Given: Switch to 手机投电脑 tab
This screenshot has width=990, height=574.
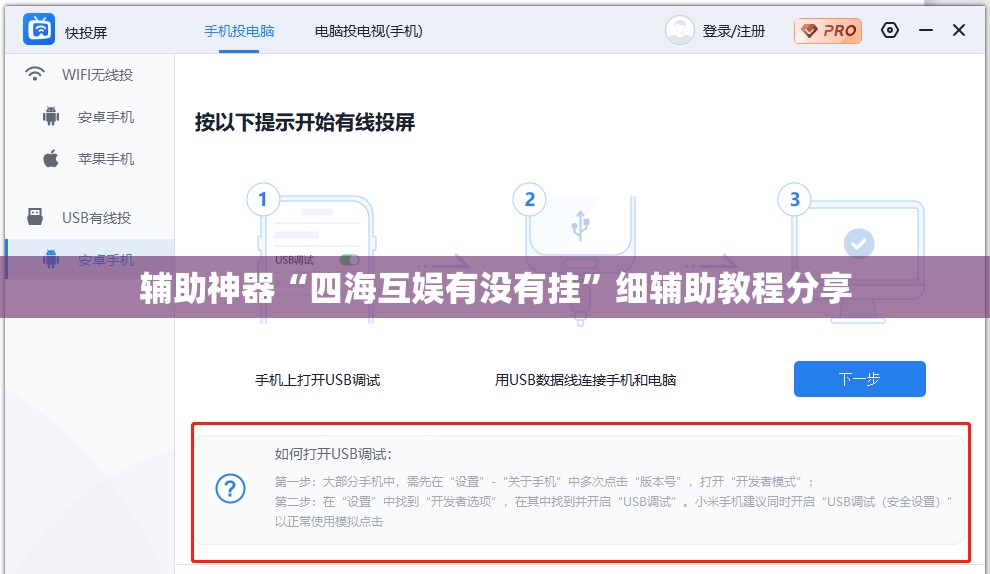Looking at the screenshot, I should pyautogui.click(x=239, y=31).
